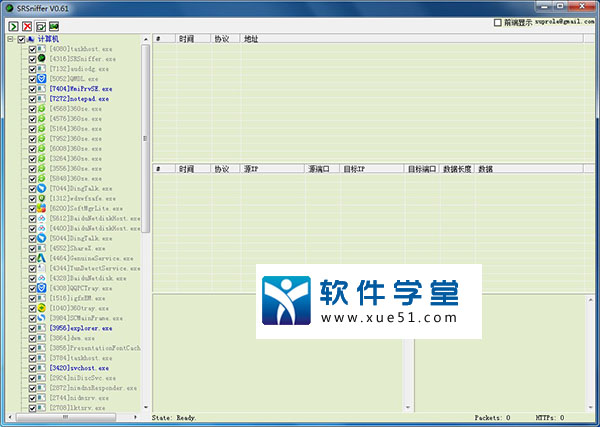This screenshot has width=600, height=427.
Task: Start capture with the green arrow toolbar icon
Action: point(13,26)
